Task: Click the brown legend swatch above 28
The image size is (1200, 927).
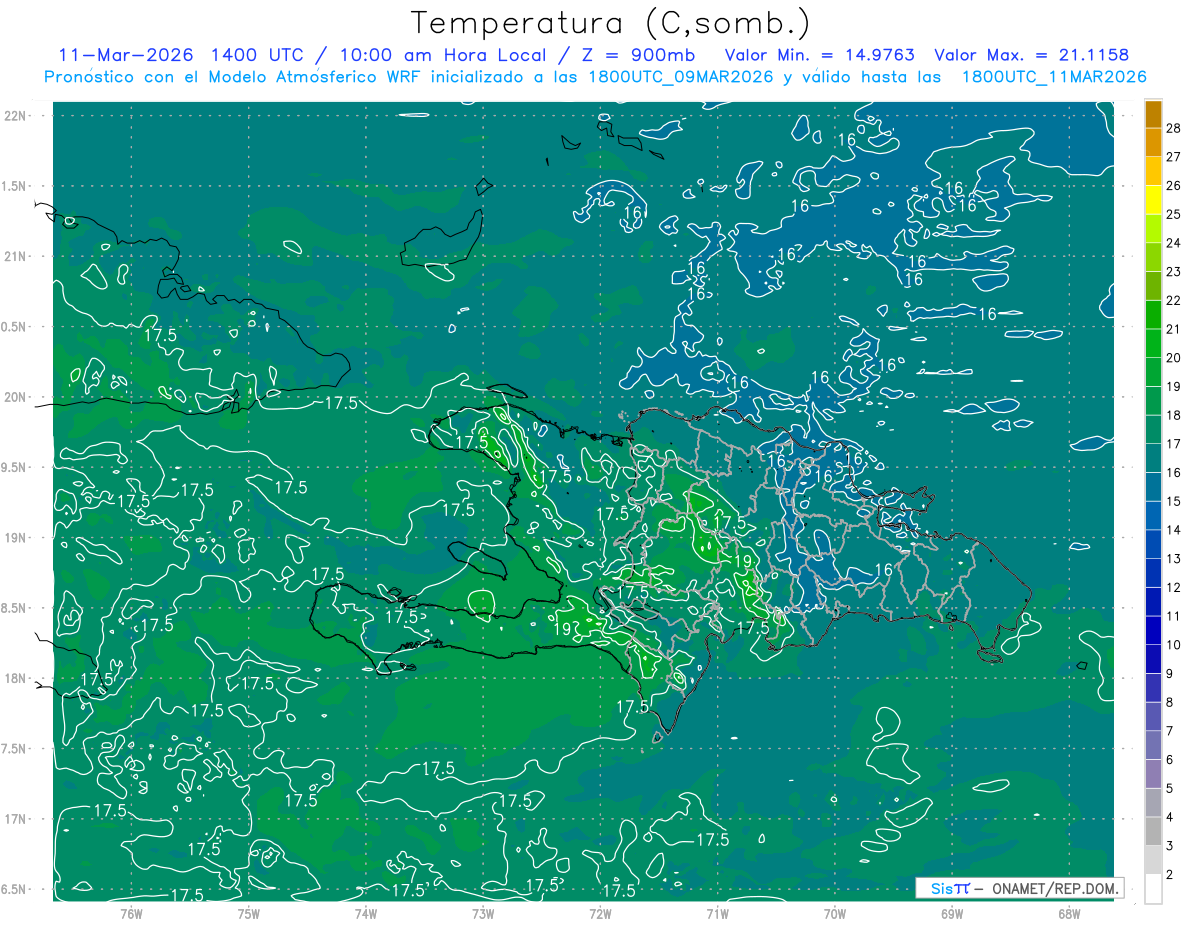Action: pyautogui.click(x=1153, y=113)
